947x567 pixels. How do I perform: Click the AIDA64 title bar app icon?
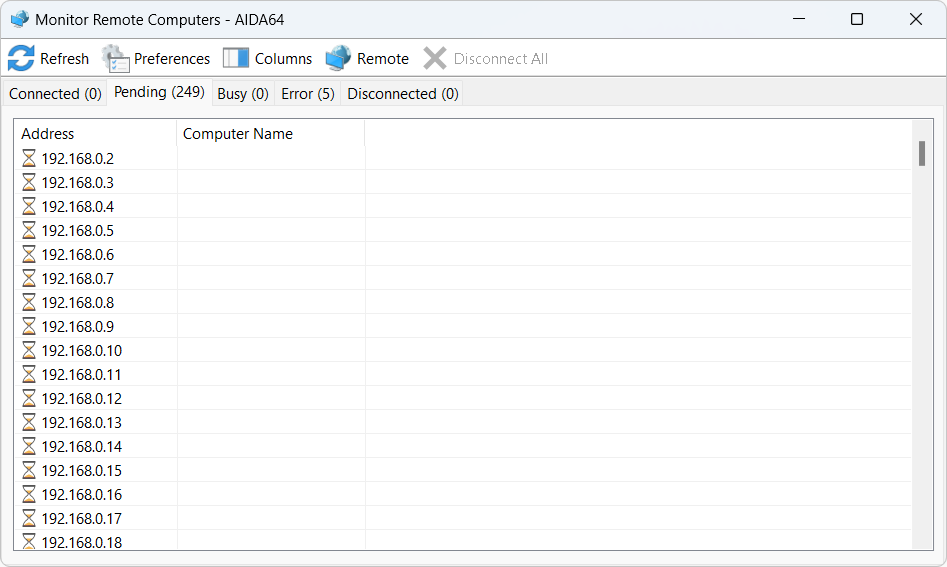pyautogui.click(x=19, y=19)
